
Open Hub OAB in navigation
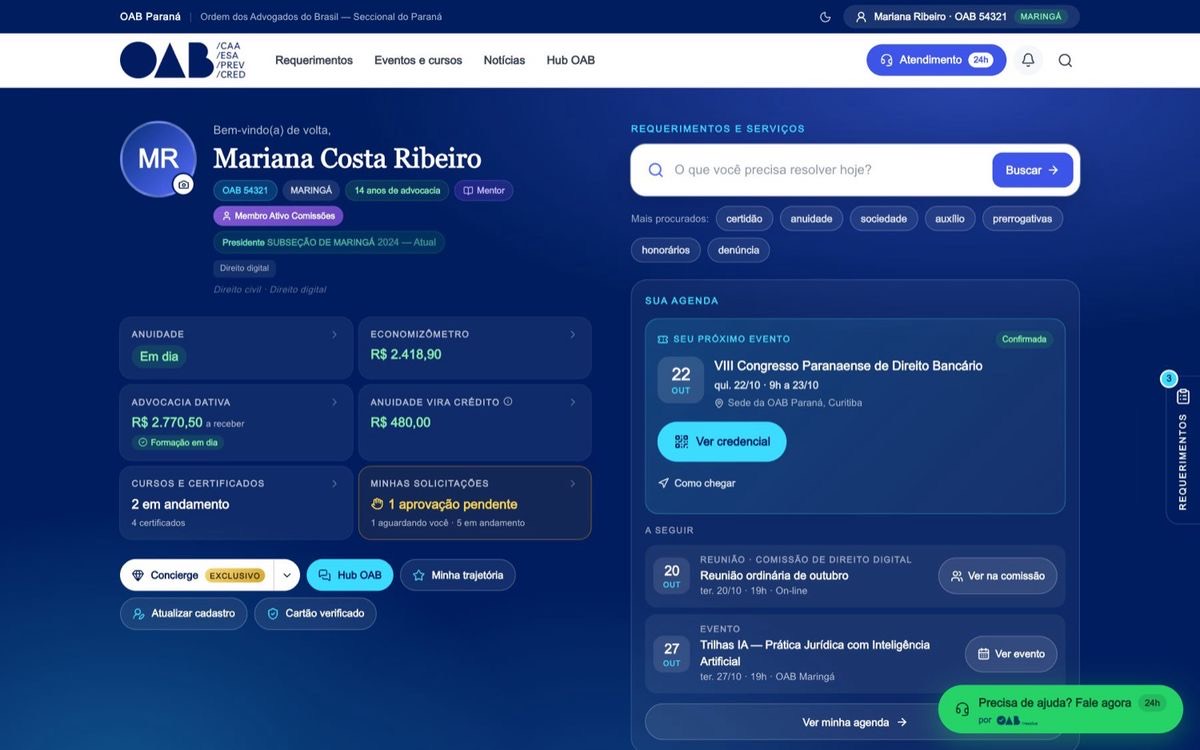pos(570,60)
